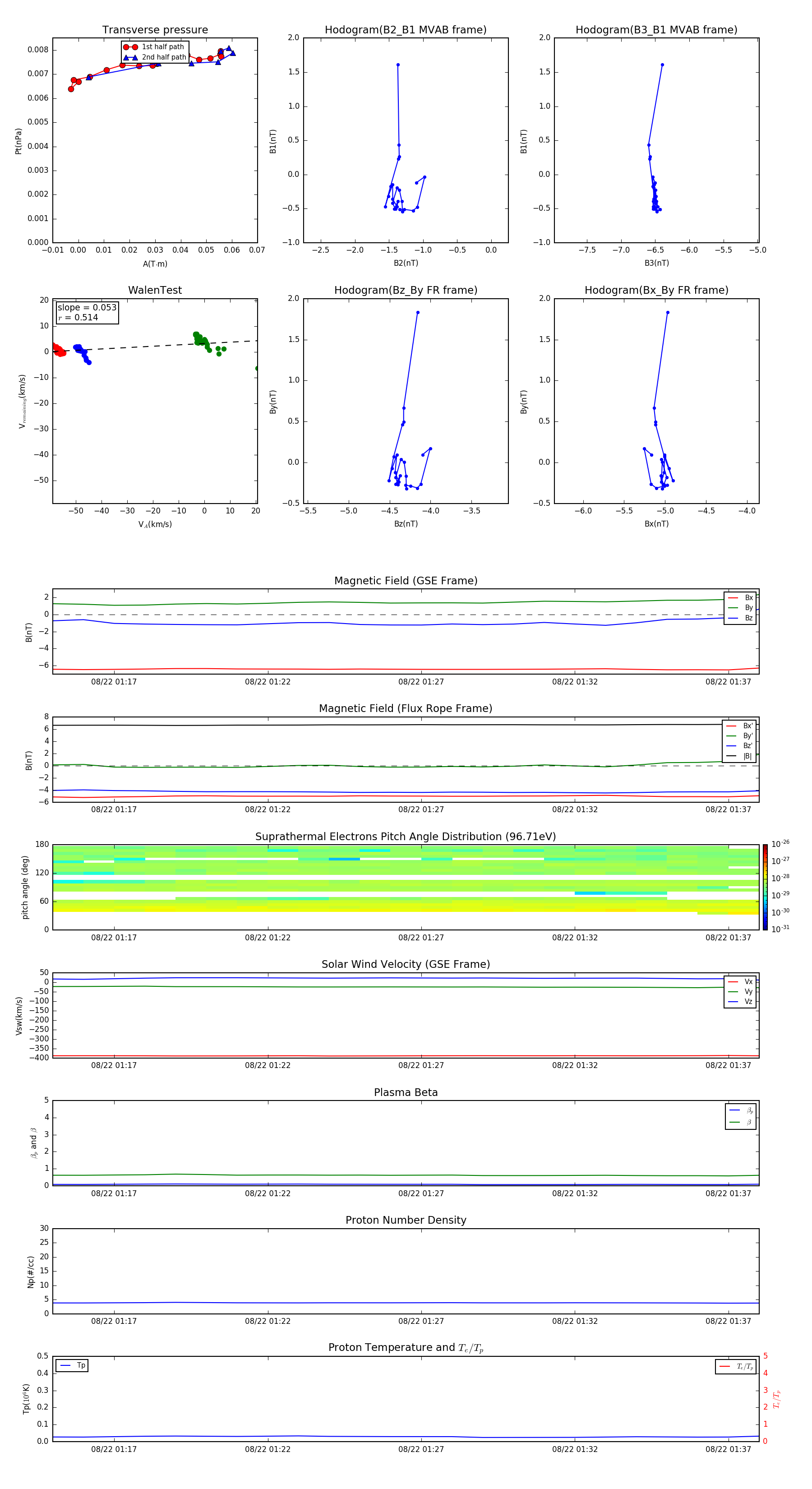The height and width of the screenshot is (1489, 812).
Task: Click the 'Hodogram(B2_B1 MVAB frame)' title
Action: [406, 30]
